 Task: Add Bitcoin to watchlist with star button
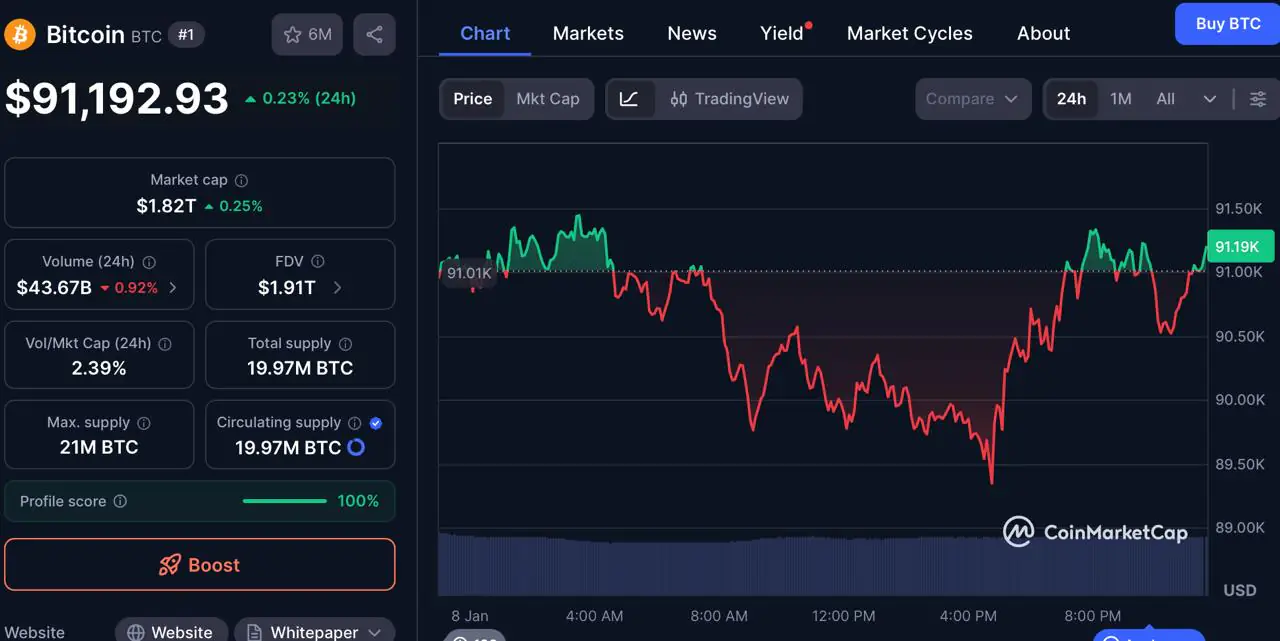(307, 35)
